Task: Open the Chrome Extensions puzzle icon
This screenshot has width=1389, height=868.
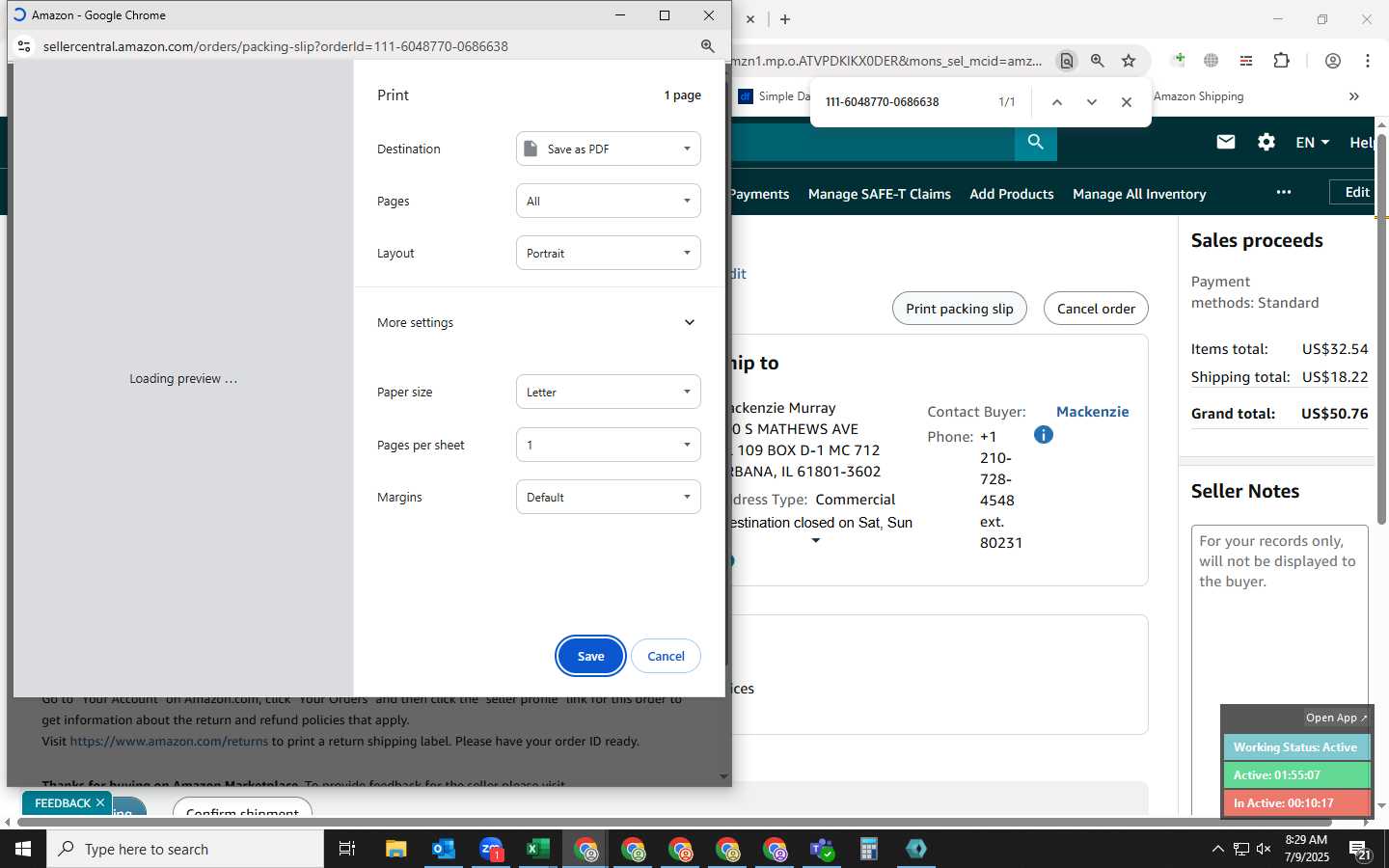Action: (1281, 60)
